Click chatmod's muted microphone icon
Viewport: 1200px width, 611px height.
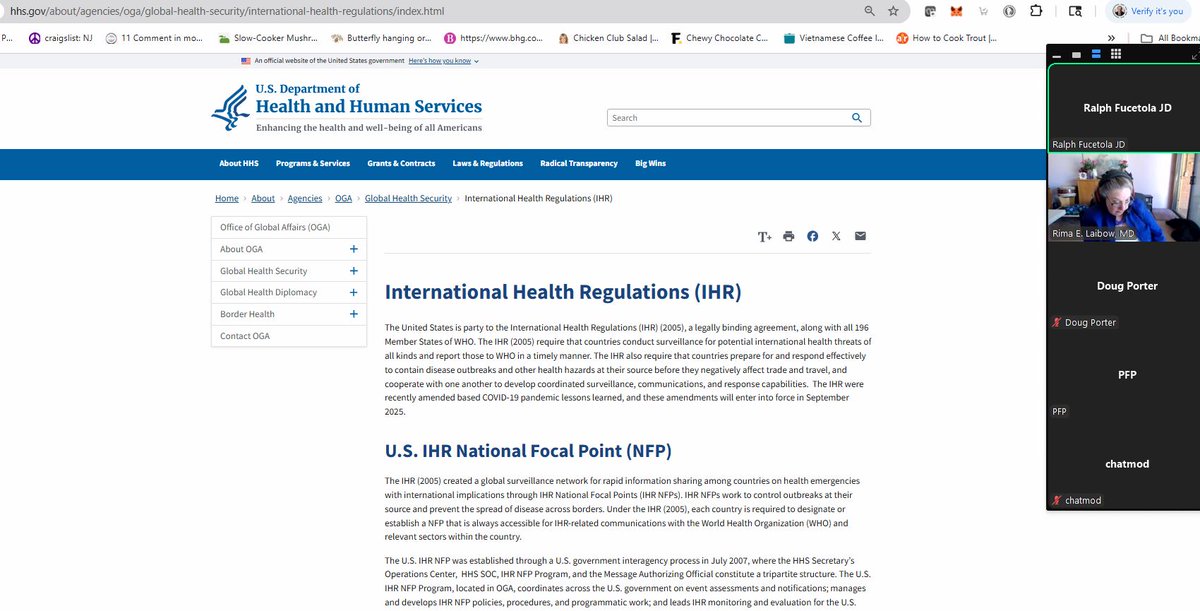tap(1057, 500)
